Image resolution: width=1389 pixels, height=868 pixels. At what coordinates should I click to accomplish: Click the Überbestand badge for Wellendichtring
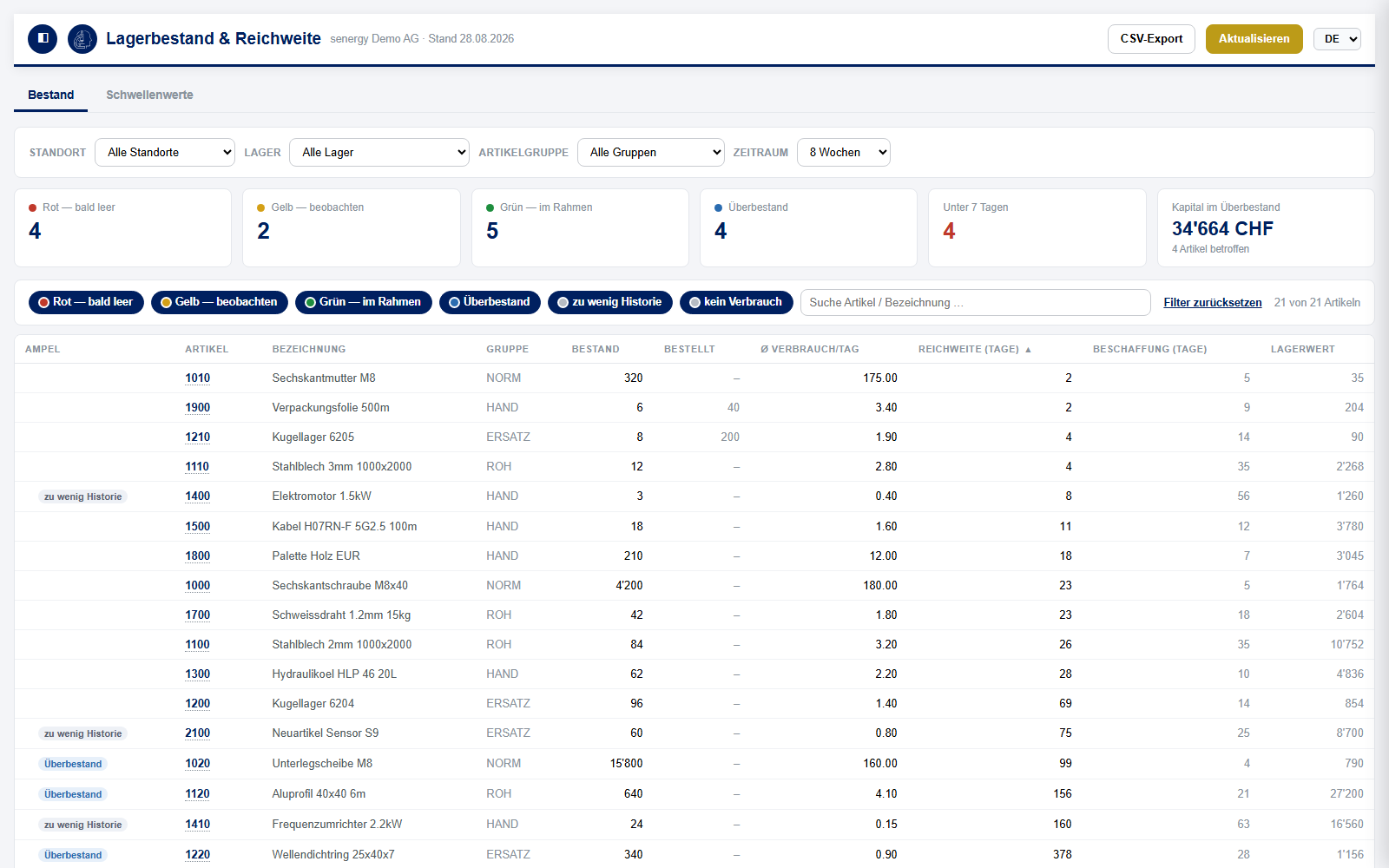[73, 855]
